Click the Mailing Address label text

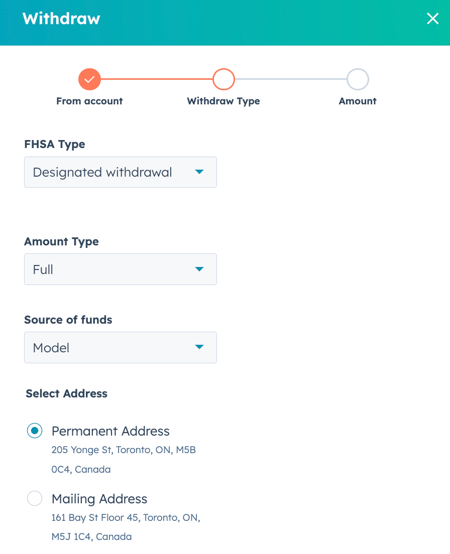tap(100, 499)
